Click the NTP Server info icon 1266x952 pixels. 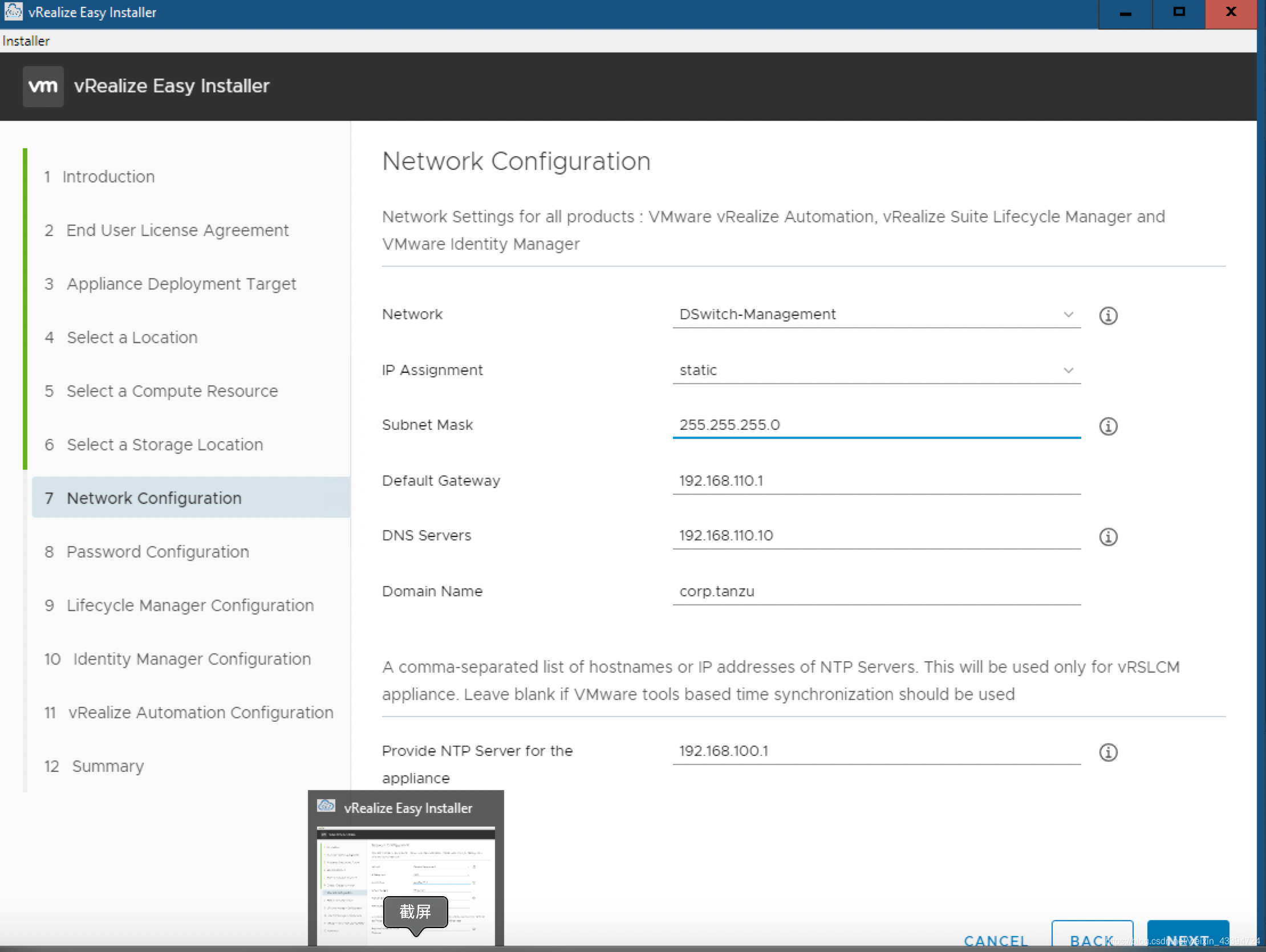(1107, 752)
